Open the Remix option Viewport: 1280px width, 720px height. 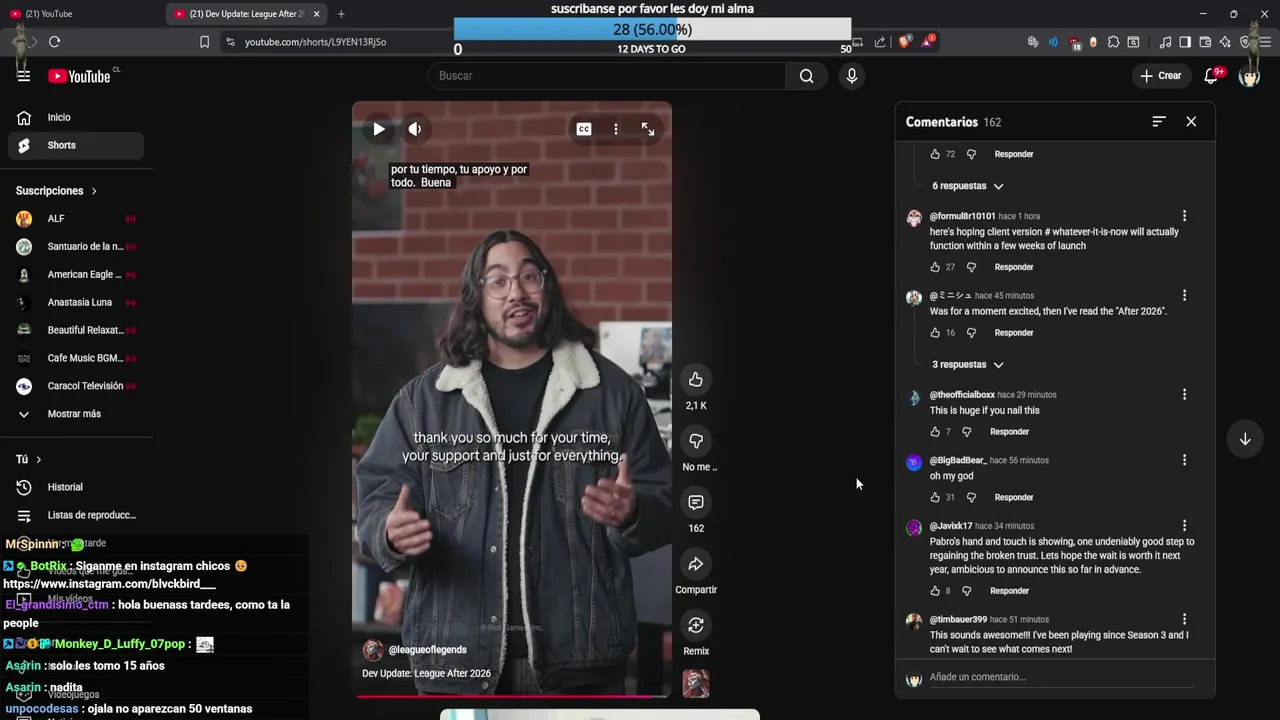pos(696,625)
